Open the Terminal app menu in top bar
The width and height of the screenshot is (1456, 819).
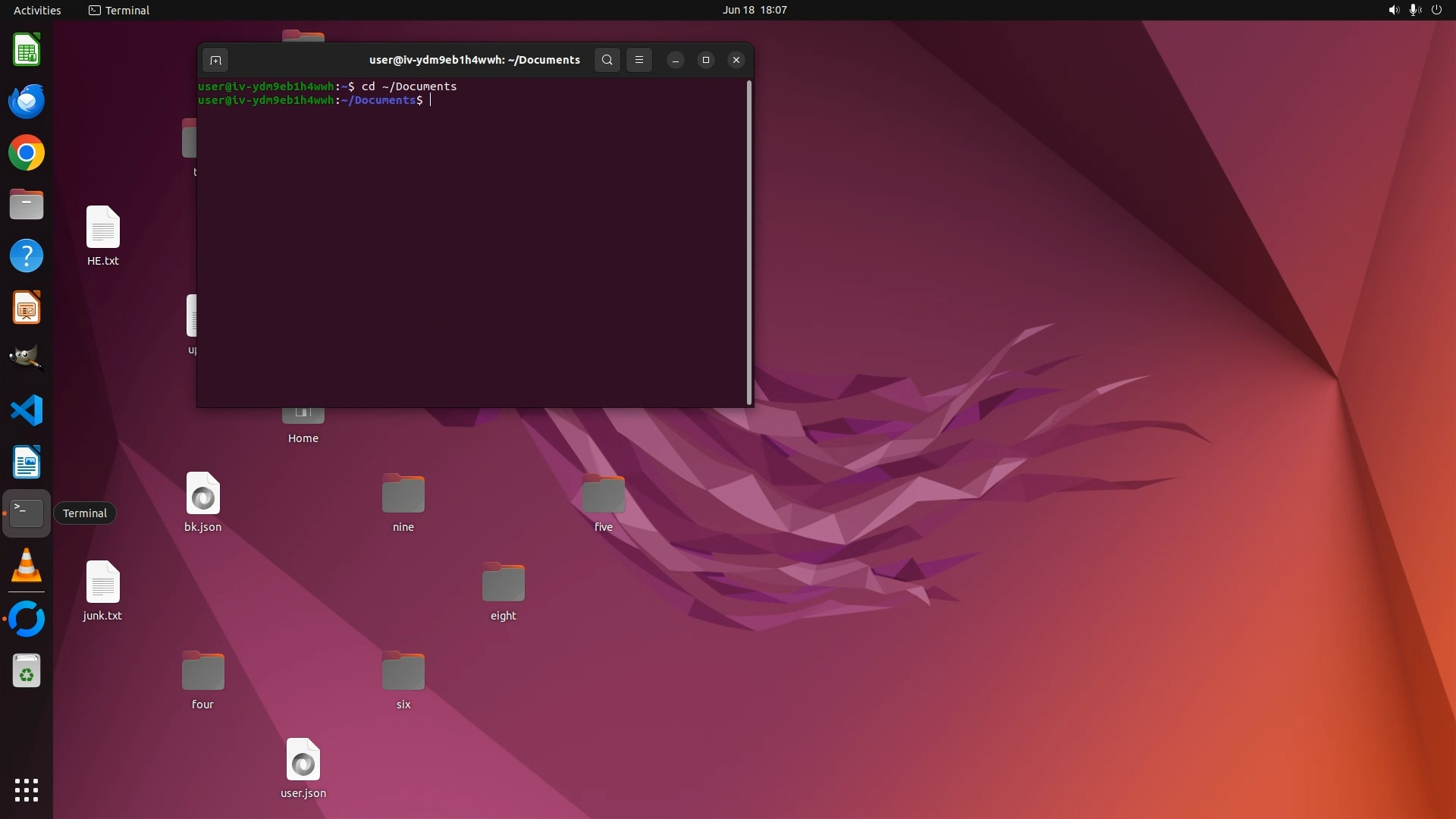(x=119, y=10)
